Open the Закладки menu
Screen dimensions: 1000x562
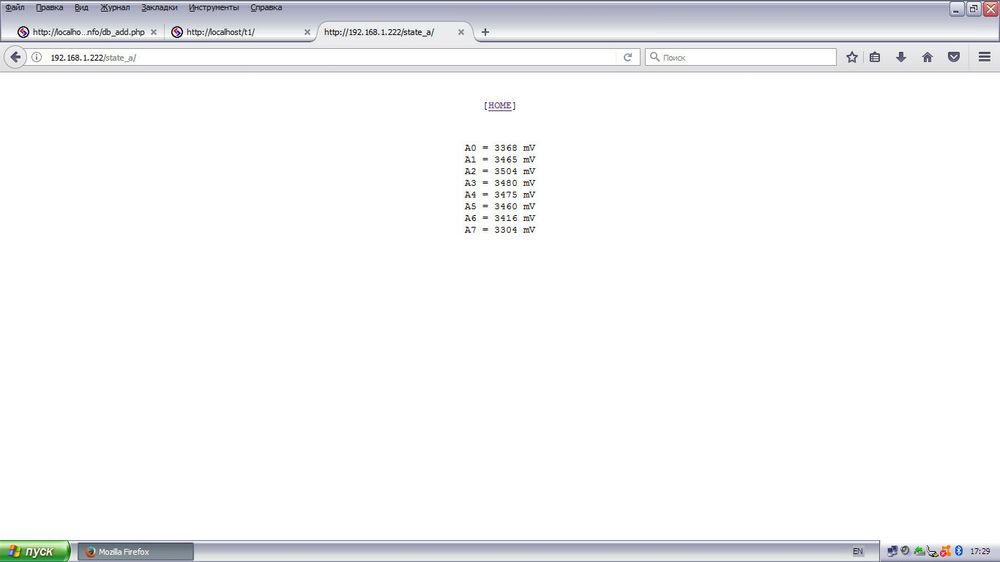pyautogui.click(x=159, y=8)
